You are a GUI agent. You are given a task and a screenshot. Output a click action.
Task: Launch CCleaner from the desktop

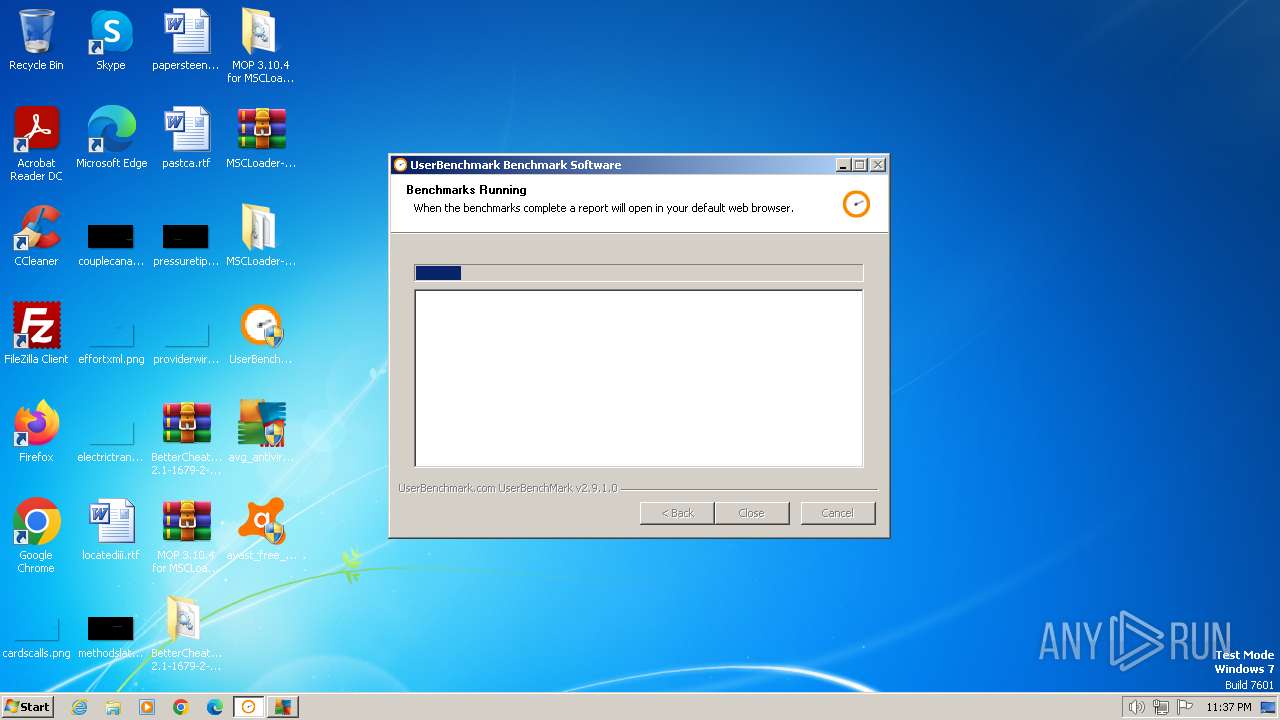click(36, 236)
